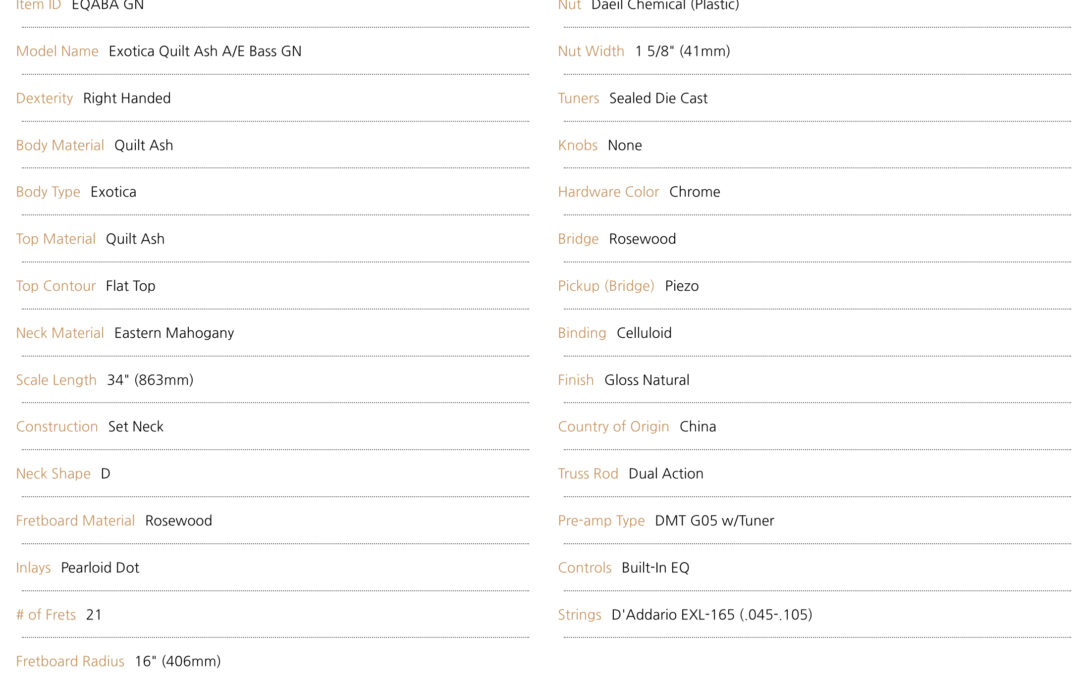Click the Exotica Quilt Ash A/E Bass GN text
1080x675 pixels.
click(205, 51)
